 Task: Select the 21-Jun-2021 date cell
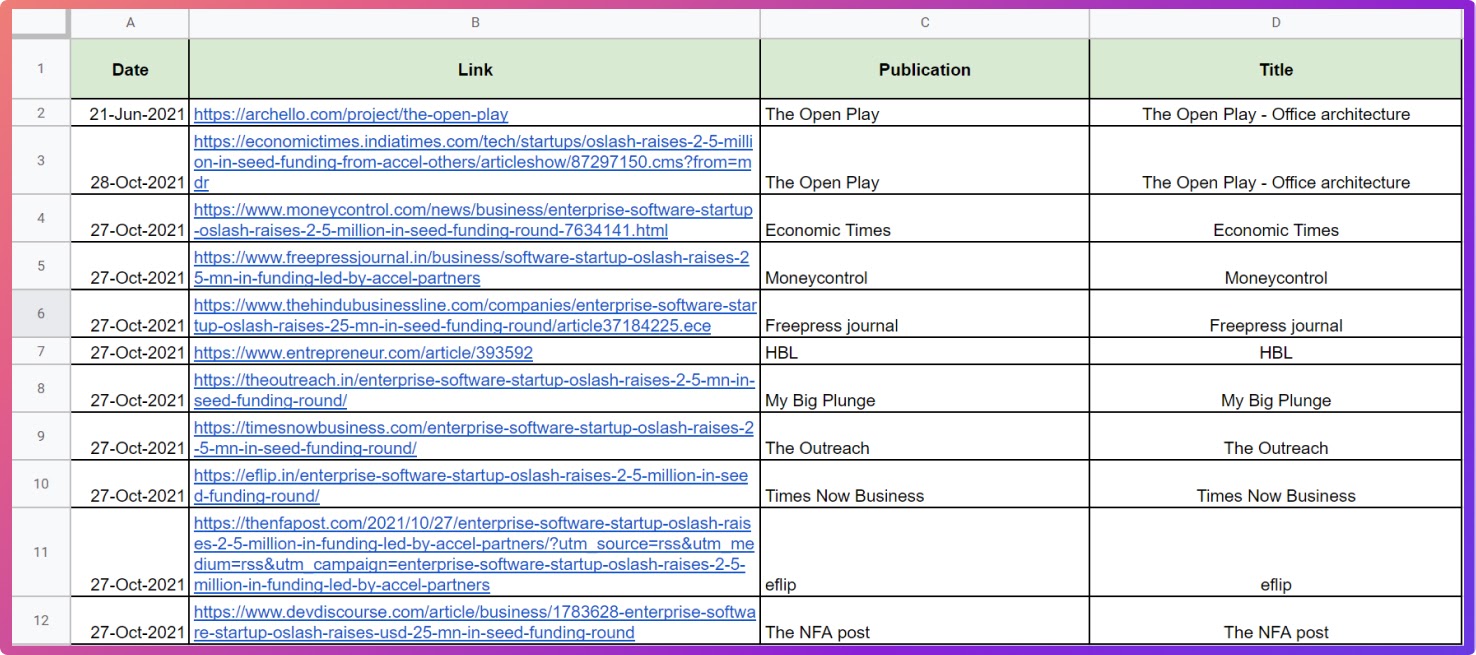[130, 114]
